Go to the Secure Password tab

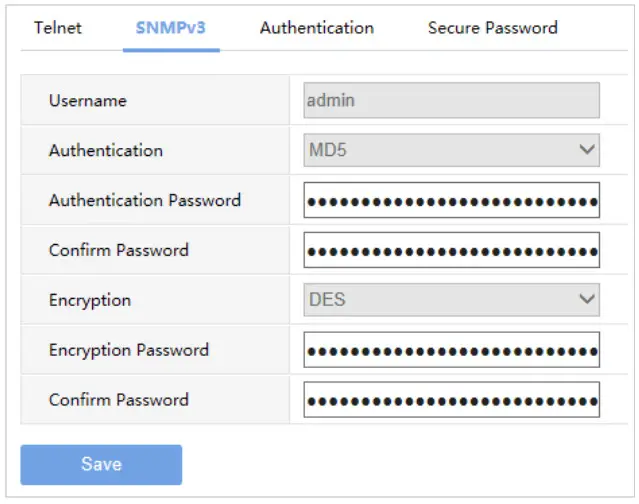tap(492, 28)
